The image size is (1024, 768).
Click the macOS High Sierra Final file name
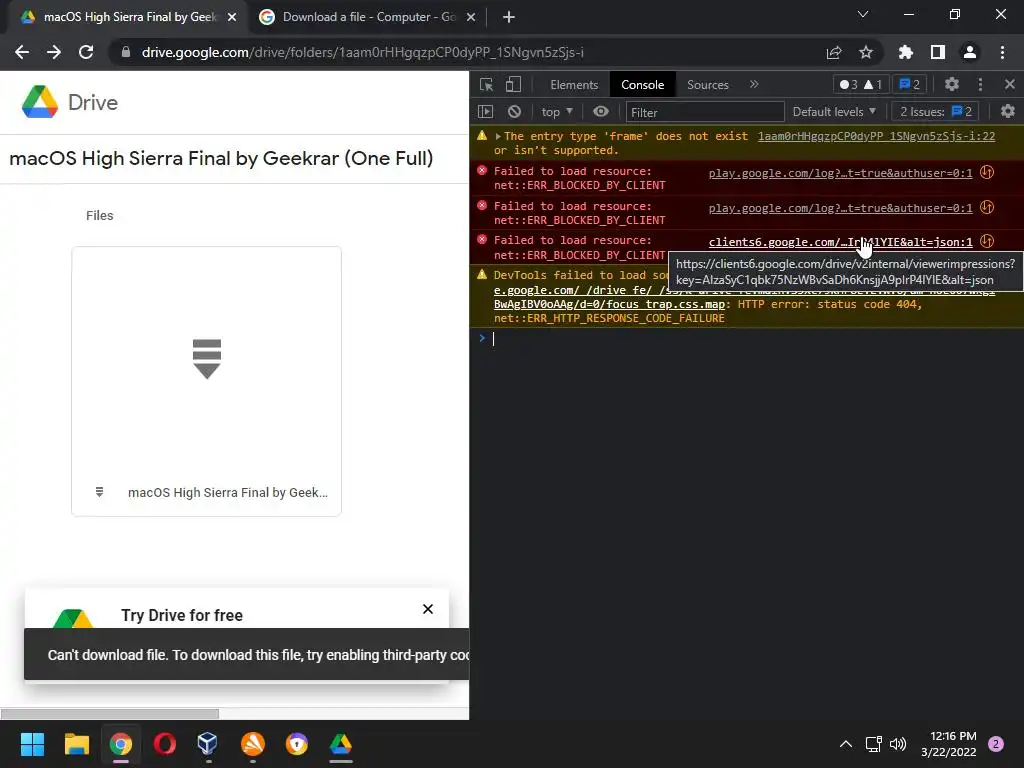[x=228, y=492]
